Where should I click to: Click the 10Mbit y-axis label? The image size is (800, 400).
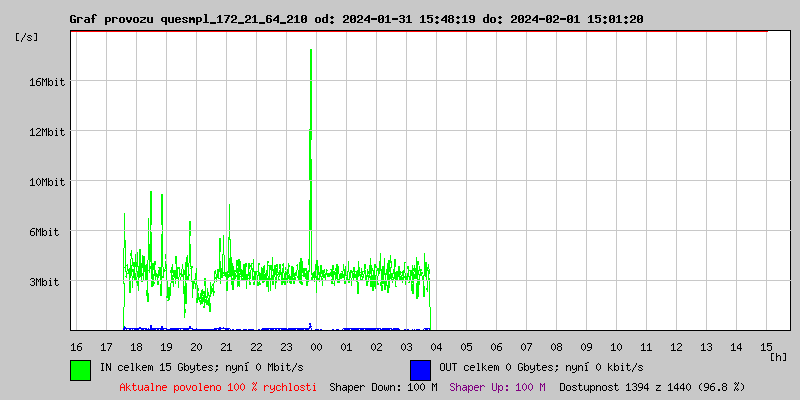point(47,182)
